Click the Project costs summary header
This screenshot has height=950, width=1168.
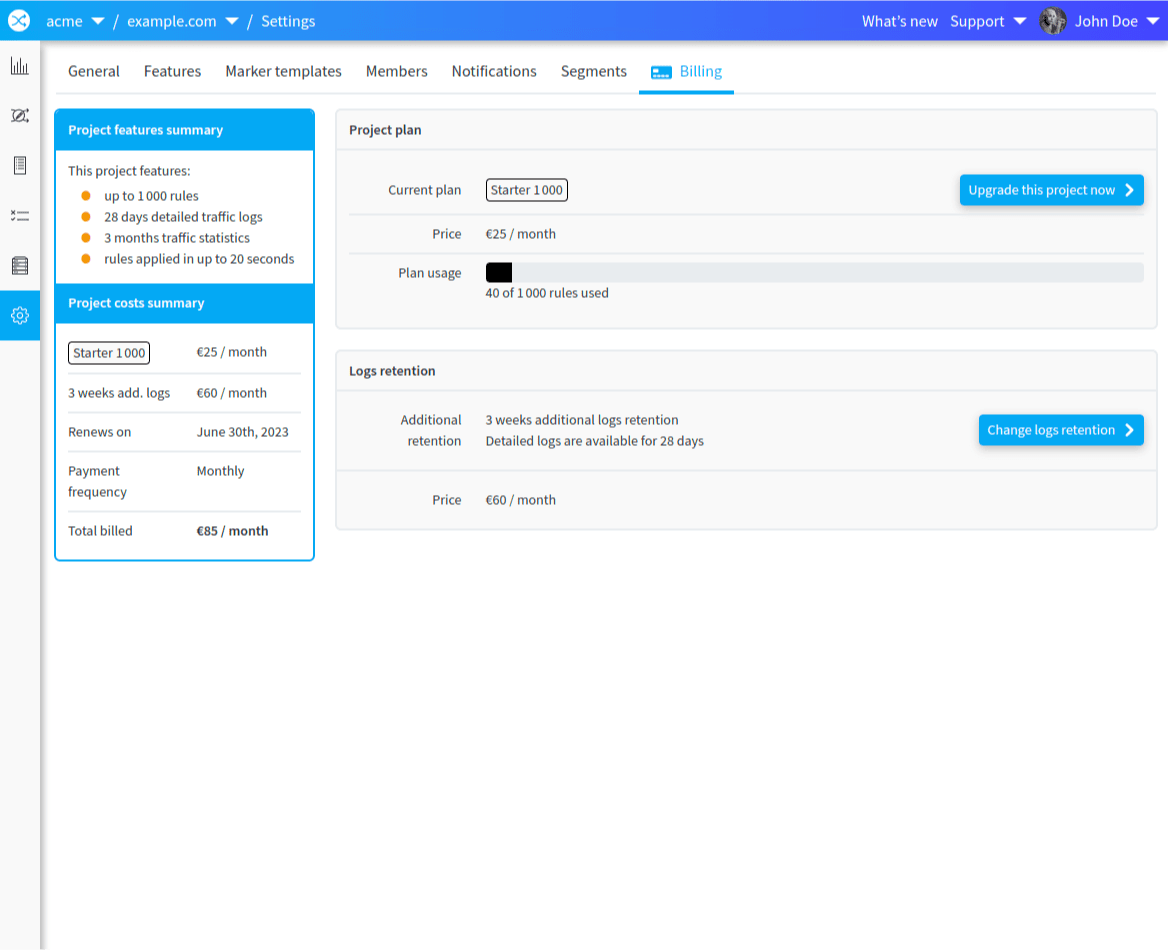185,303
